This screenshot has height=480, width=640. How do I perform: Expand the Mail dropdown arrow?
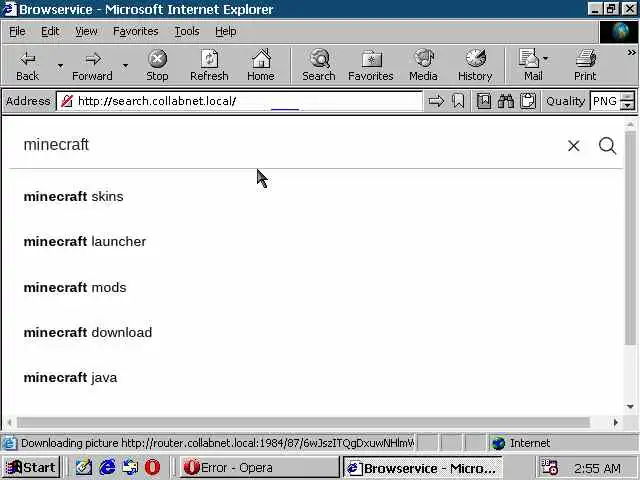(x=545, y=59)
